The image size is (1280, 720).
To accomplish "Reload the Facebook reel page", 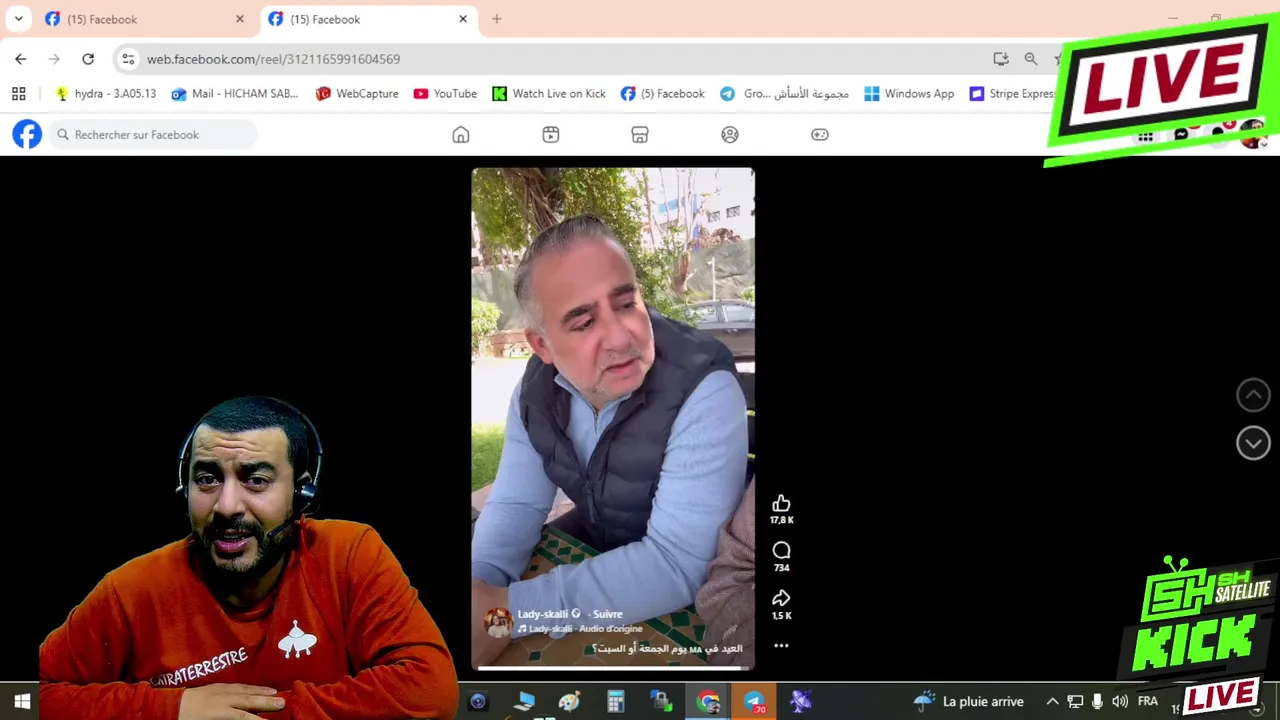I will pos(88,59).
